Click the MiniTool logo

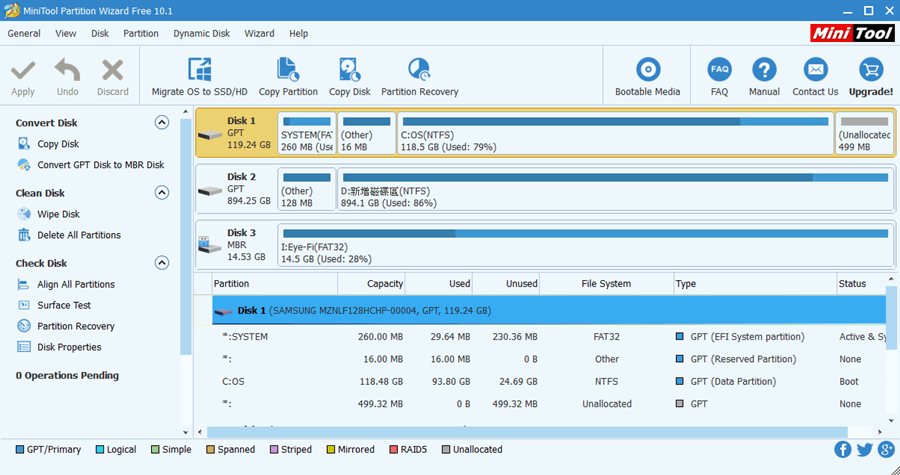[x=852, y=33]
